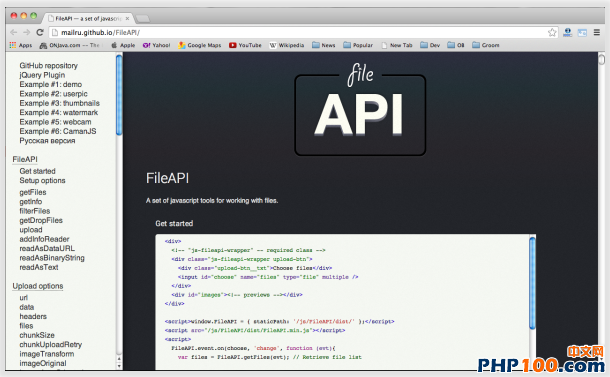Open the Groom bookmarks folder

tap(486, 45)
